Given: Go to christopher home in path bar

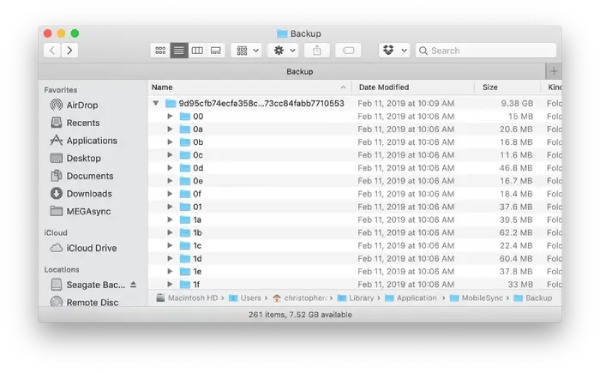Looking at the screenshot, I should 300,298.
